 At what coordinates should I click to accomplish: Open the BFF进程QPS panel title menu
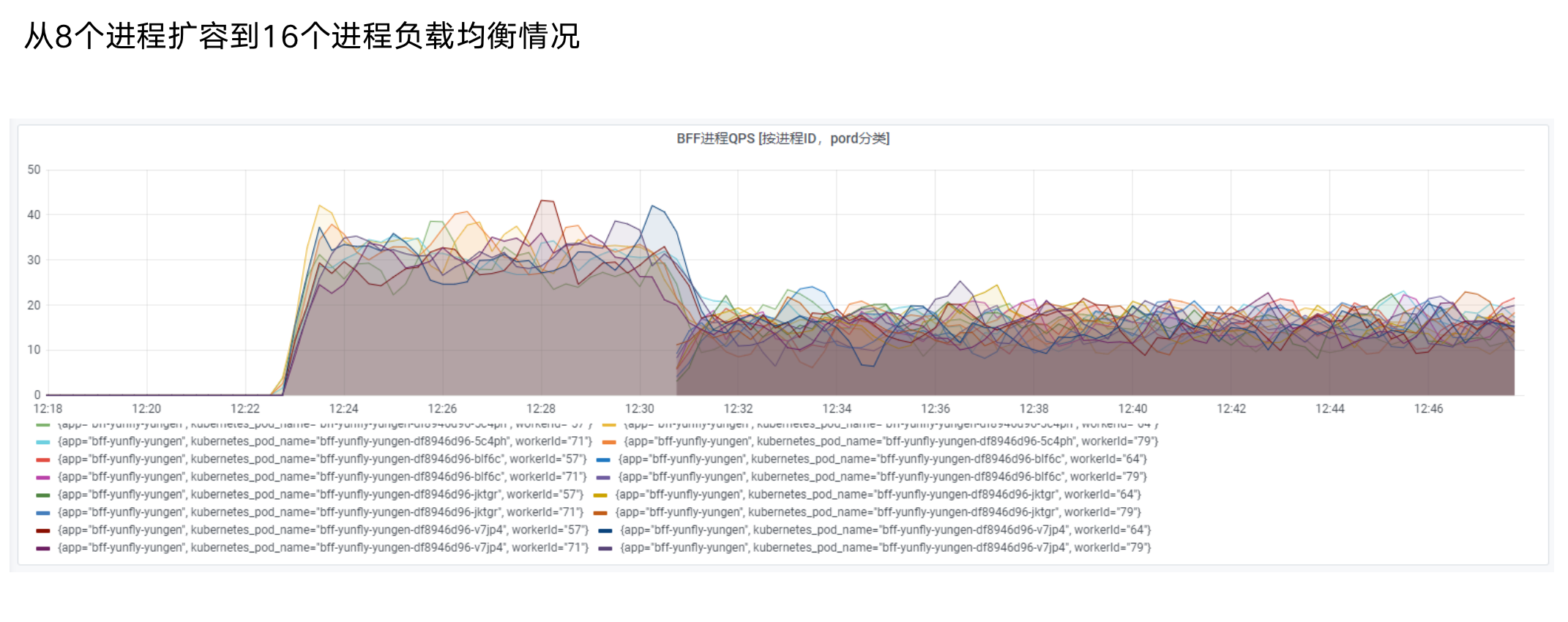pos(783,138)
